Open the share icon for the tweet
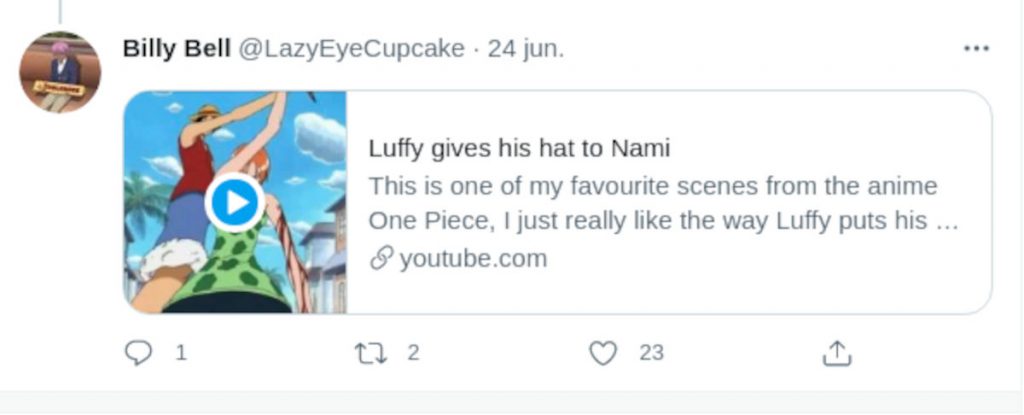 click(836, 353)
